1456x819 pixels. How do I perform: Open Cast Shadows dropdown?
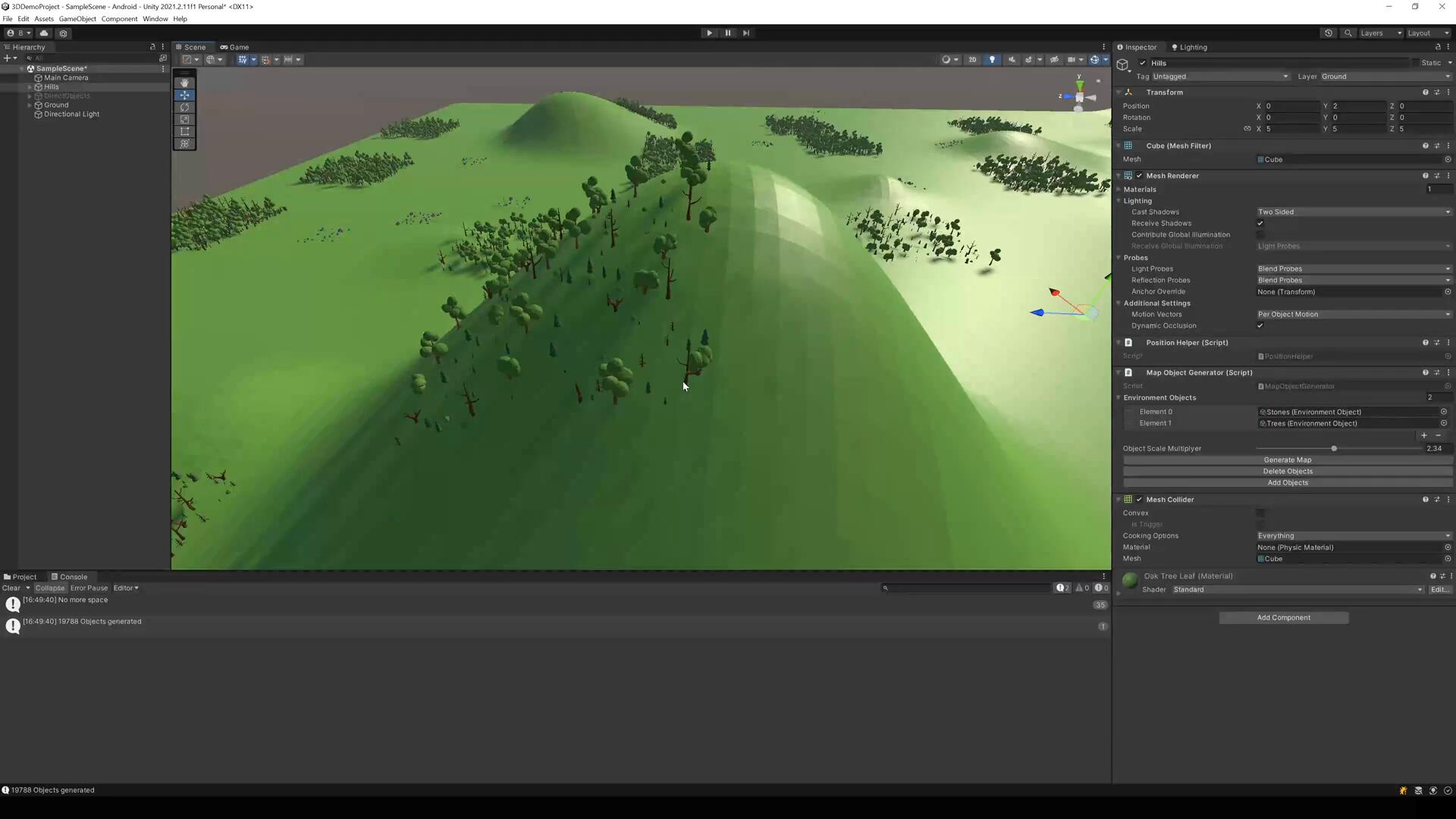point(1353,212)
